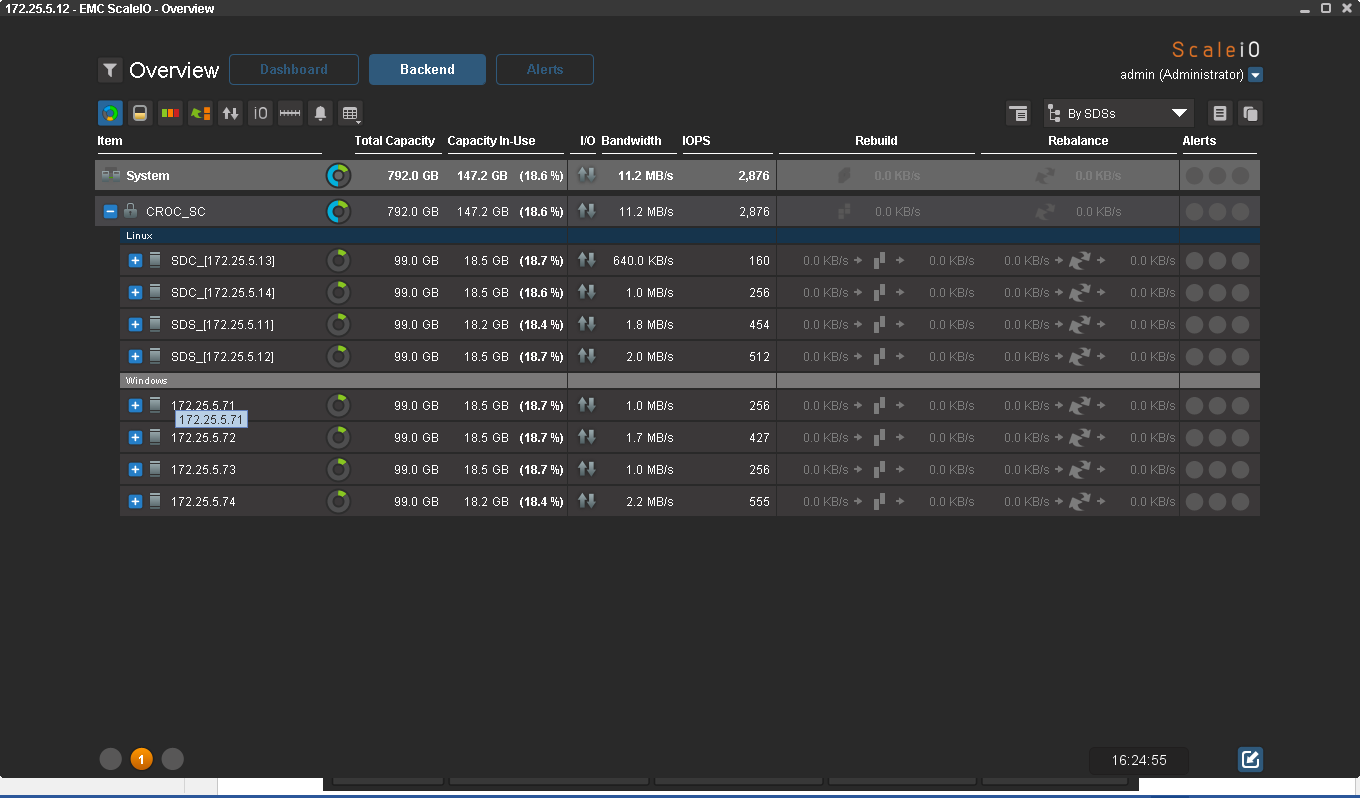1360x798 pixels.
Task: Sort by the Item column header
Action: tap(110, 141)
